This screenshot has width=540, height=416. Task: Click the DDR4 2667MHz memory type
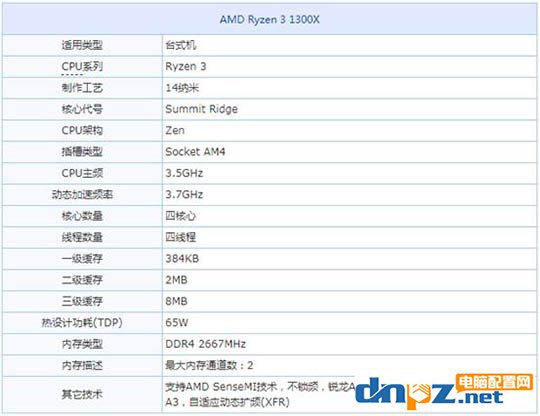206,344
